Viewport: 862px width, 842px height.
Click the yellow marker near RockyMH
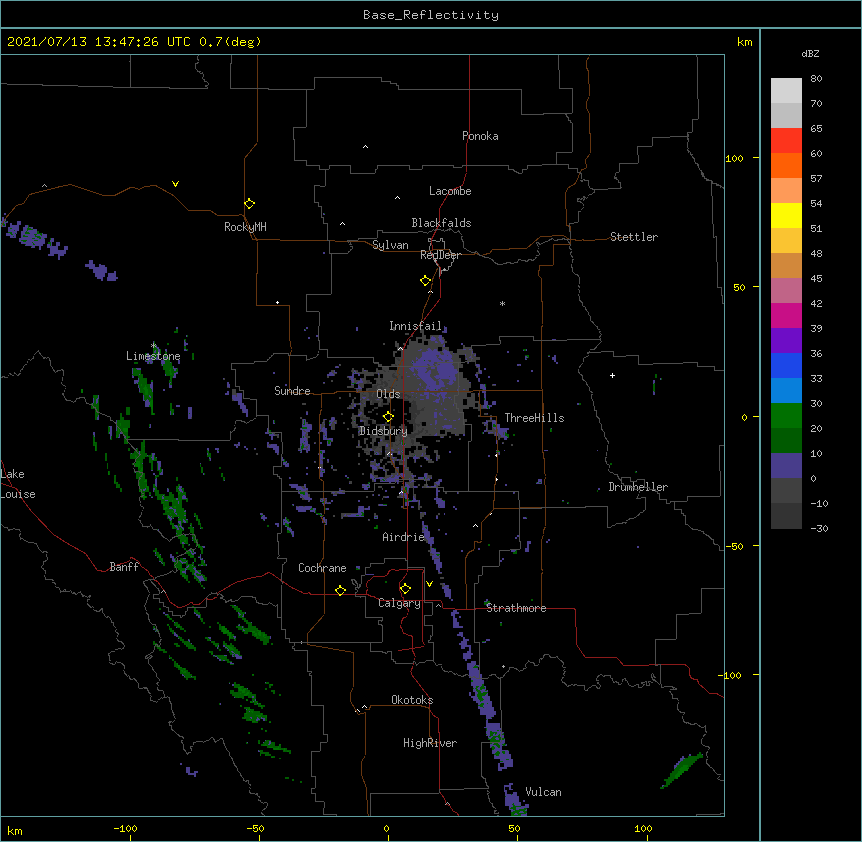(x=249, y=204)
